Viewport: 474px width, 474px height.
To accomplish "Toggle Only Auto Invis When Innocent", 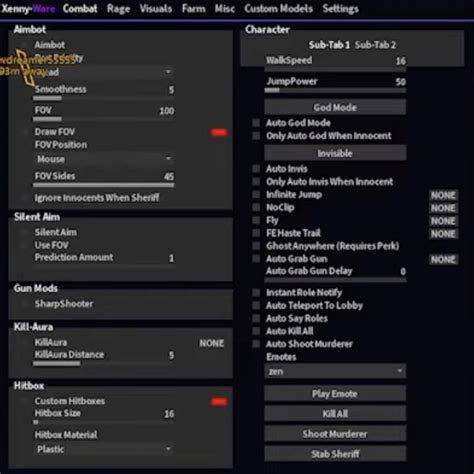I will tap(256, 182).
